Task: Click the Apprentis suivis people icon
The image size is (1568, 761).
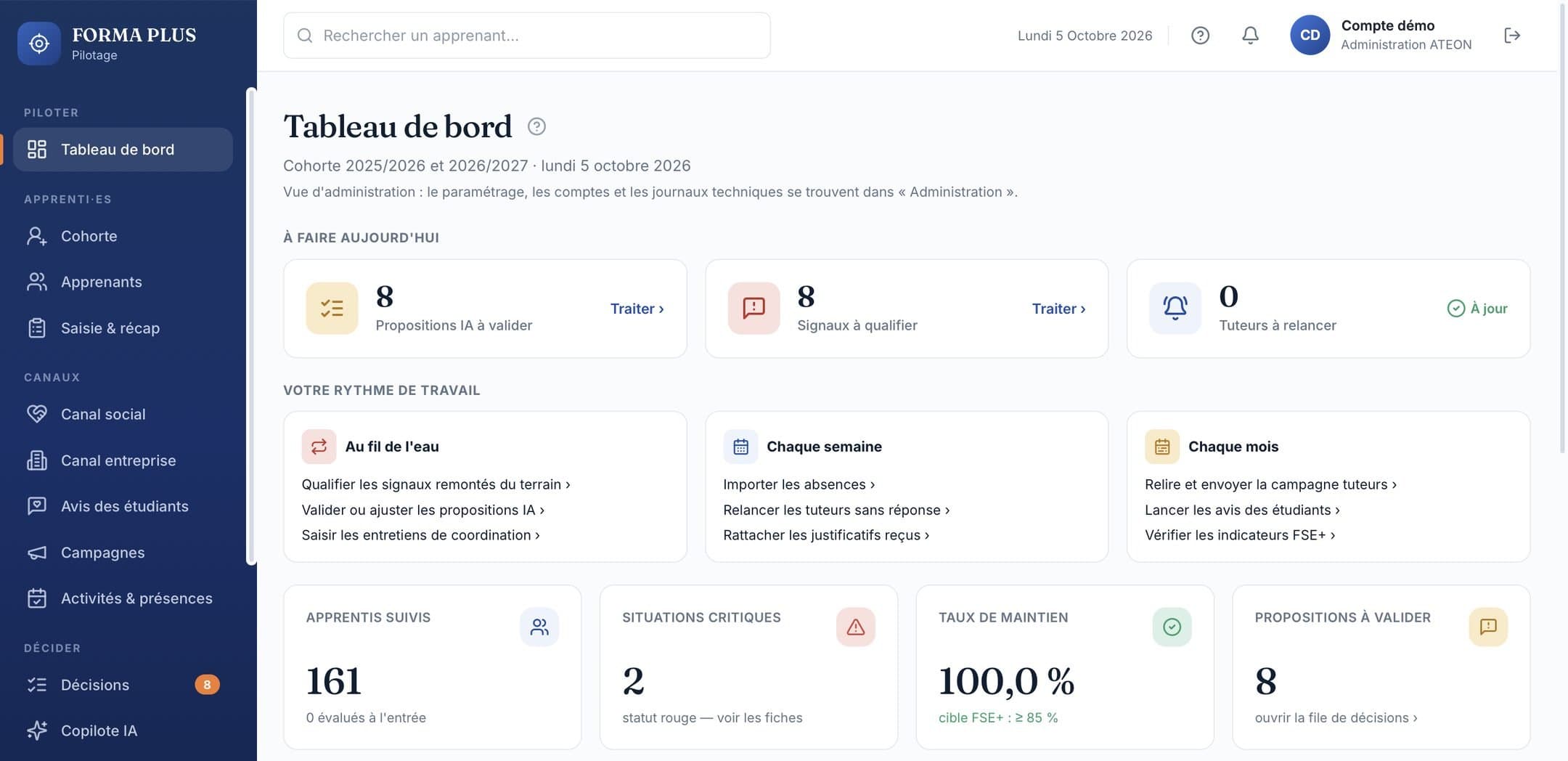Action: [539, 627]
